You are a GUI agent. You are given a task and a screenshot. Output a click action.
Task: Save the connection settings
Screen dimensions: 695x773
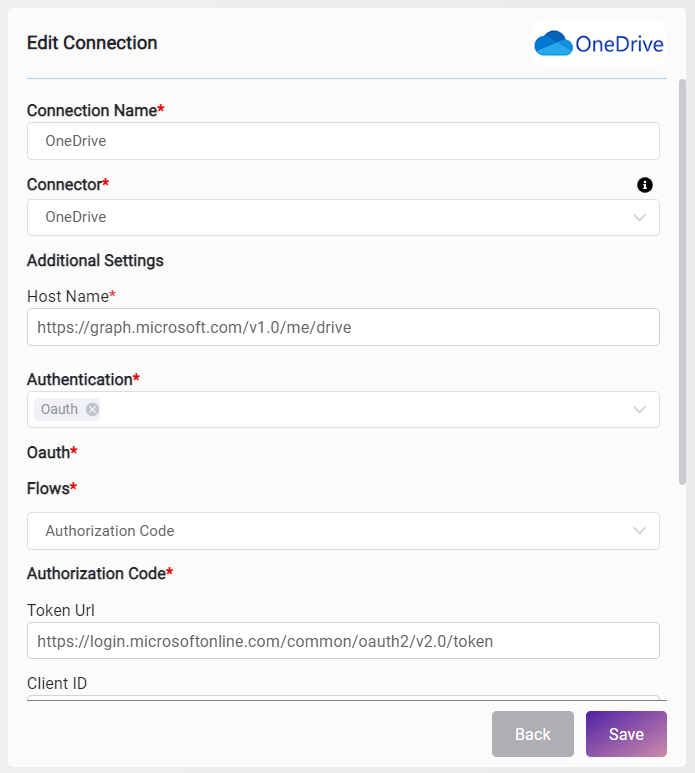626,734
